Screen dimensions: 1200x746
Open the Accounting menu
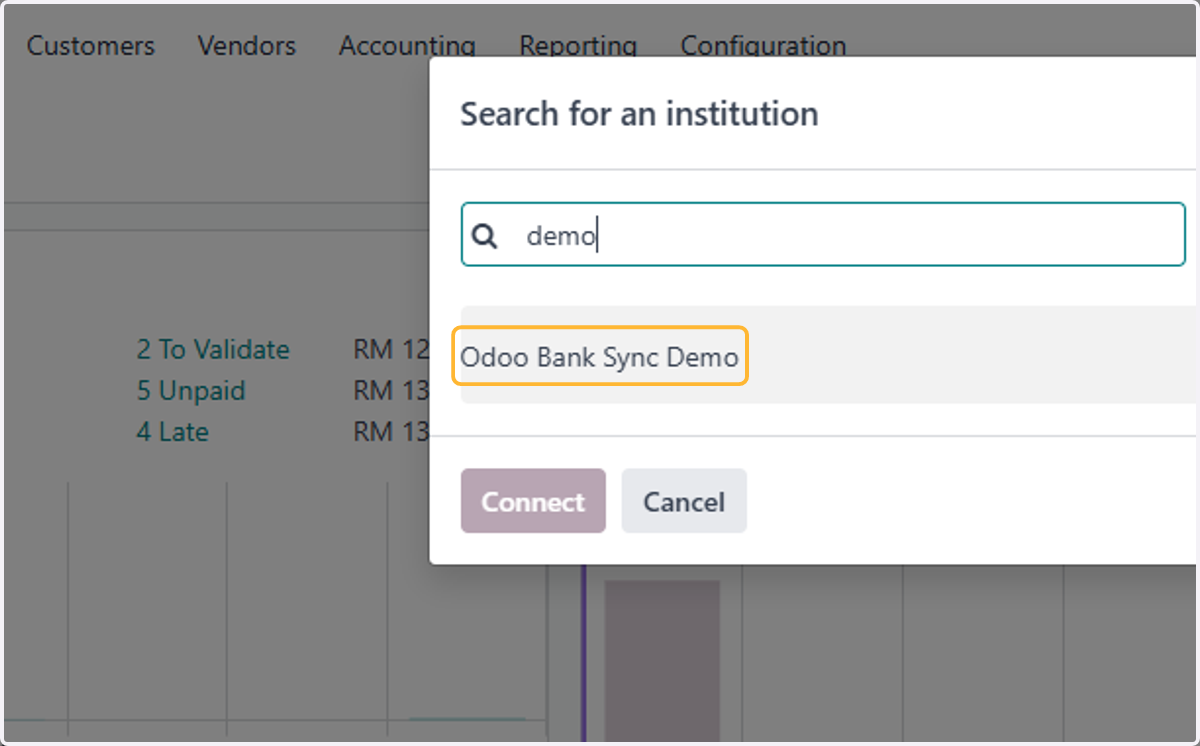tap(407, 46)
